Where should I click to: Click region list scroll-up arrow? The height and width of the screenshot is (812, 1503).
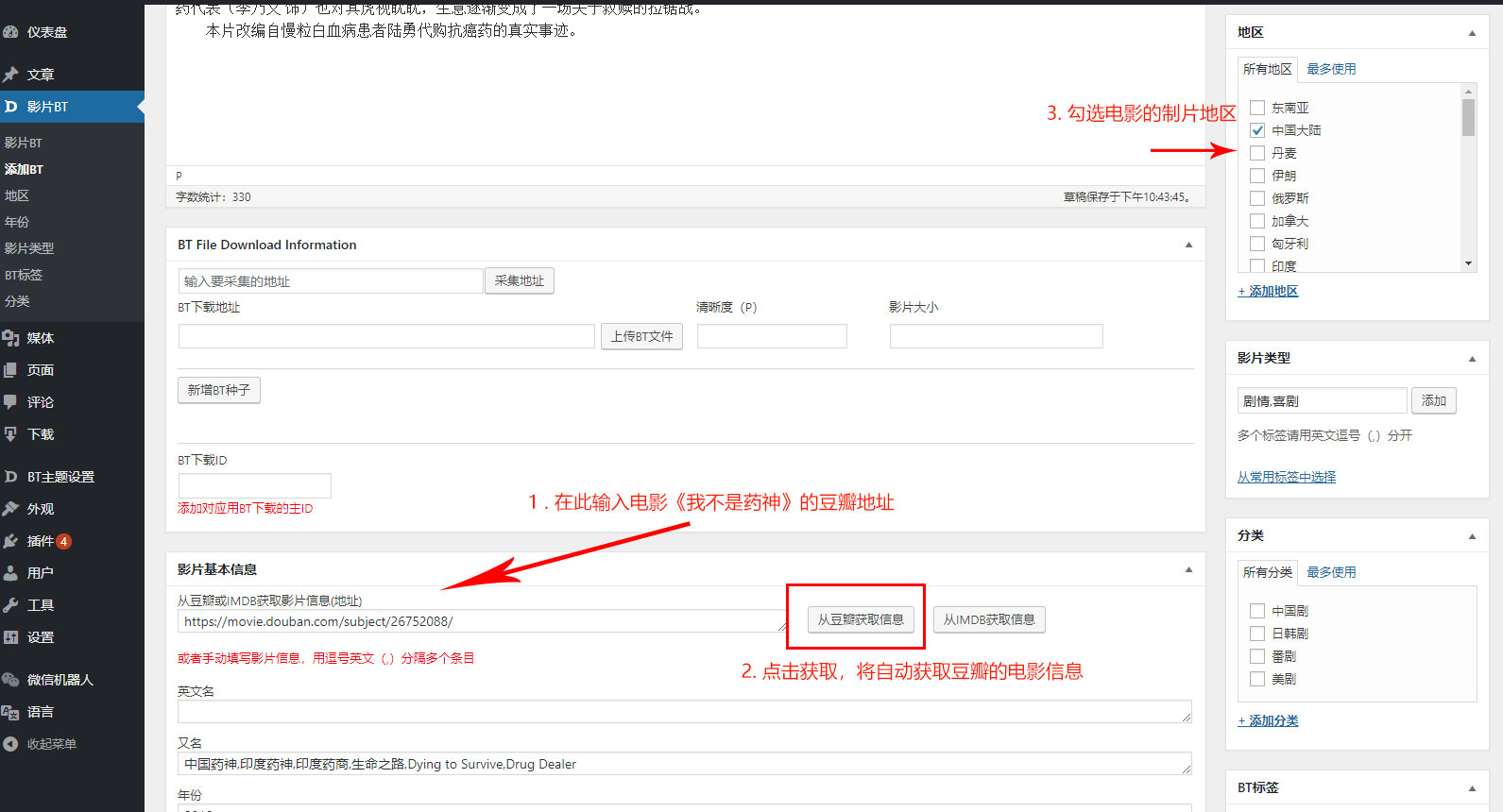click(x=1468, y=92)
